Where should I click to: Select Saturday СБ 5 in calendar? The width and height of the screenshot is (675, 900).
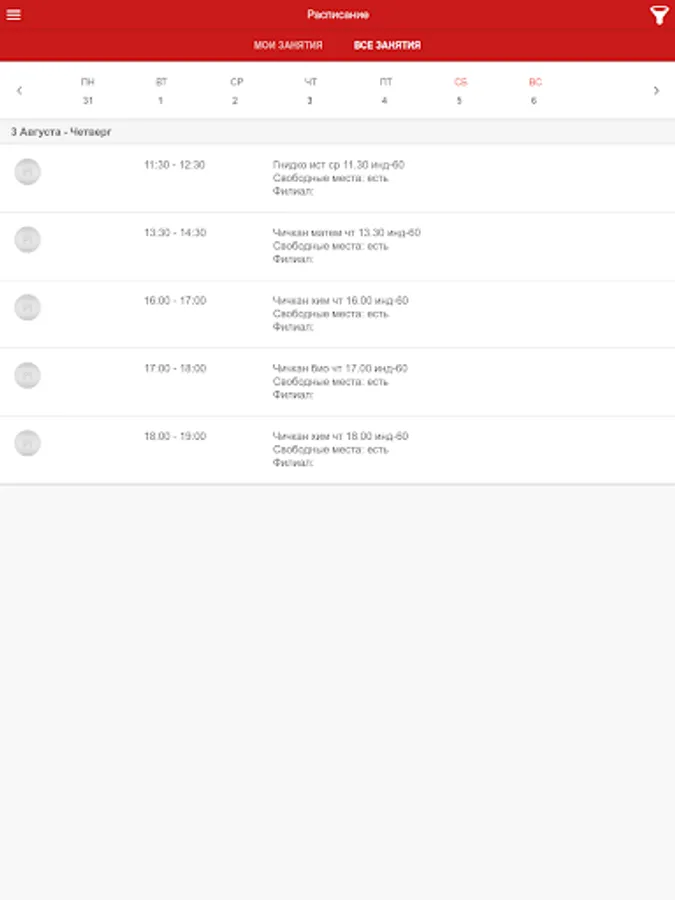[460, 91]
